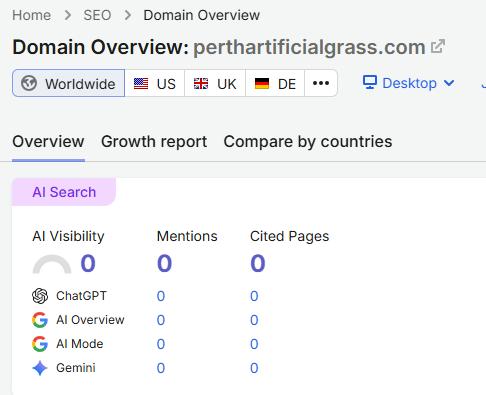Open AI Overview mentions count
Viewport: 486px width, 395px height.
tap(161, 320)
